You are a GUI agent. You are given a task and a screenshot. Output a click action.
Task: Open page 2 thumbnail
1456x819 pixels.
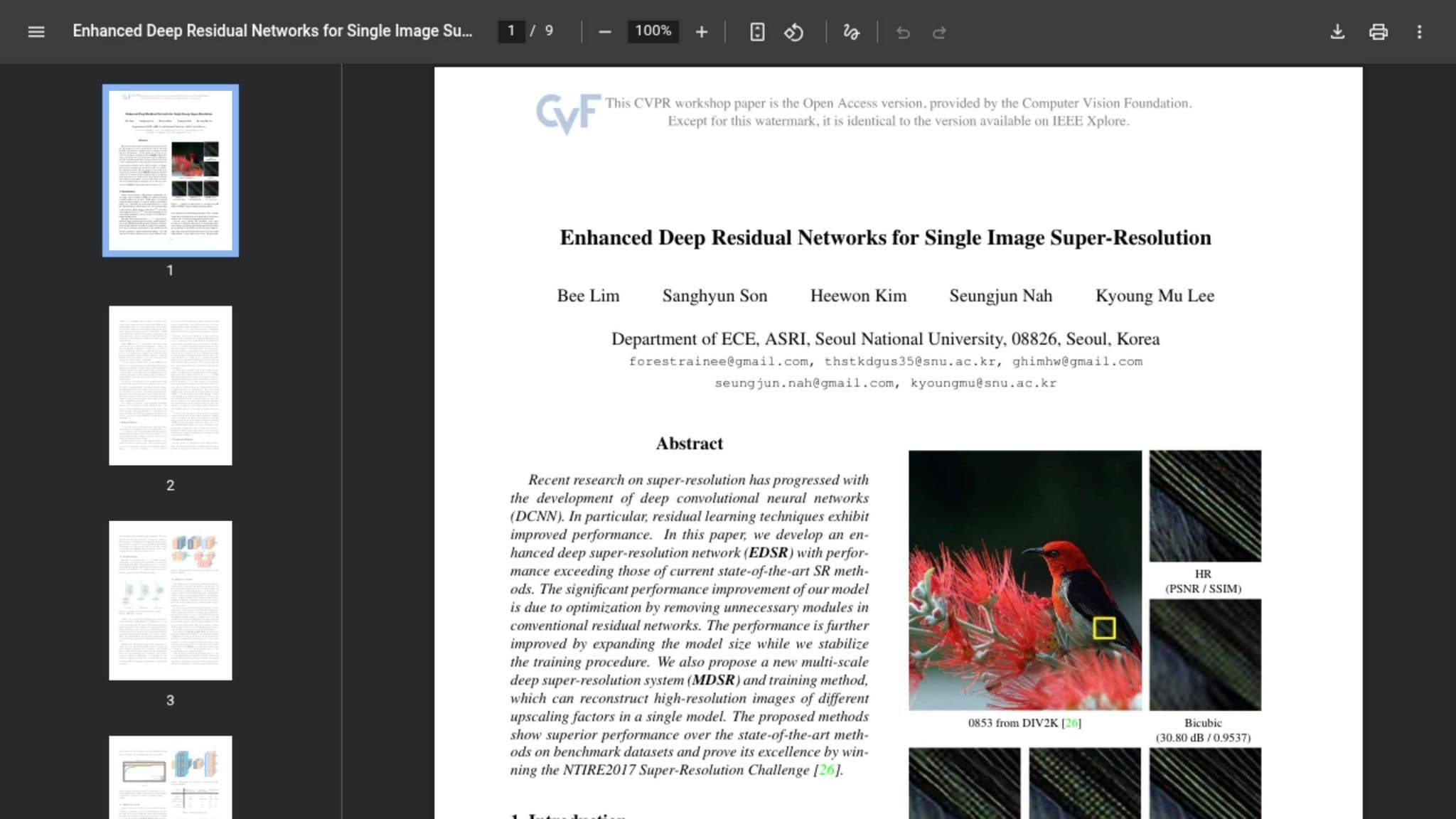coord(171,385)
